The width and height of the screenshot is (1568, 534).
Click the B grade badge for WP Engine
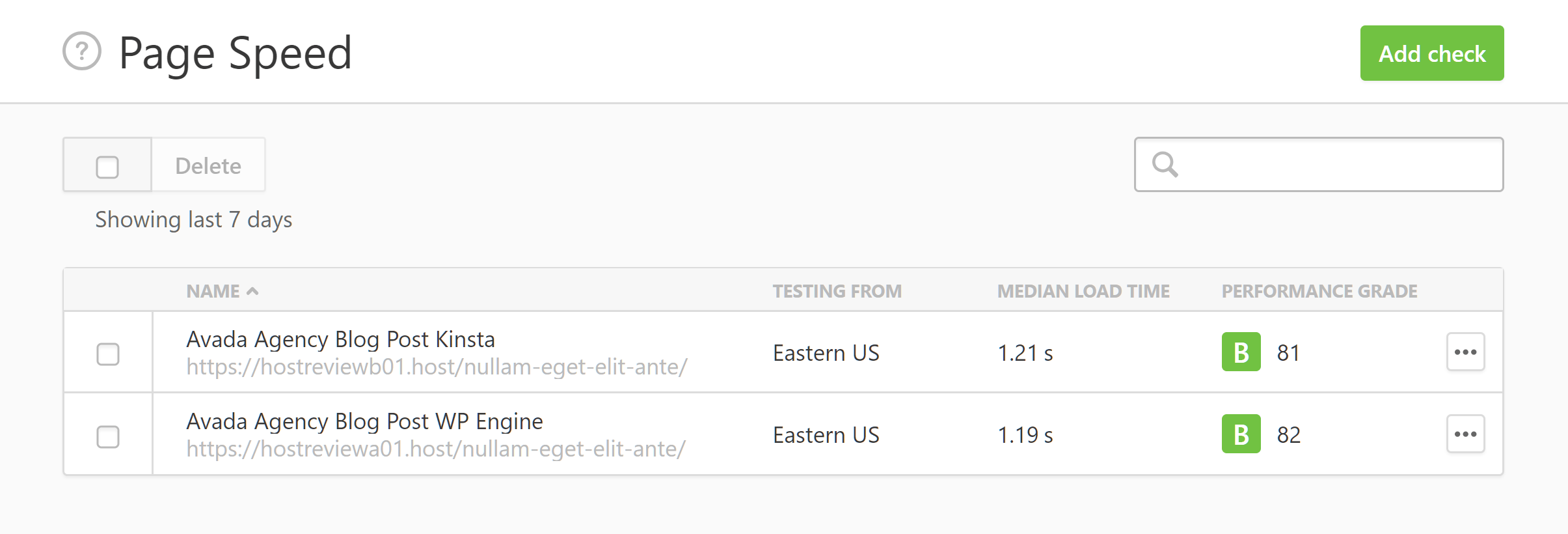[1241, 434]
